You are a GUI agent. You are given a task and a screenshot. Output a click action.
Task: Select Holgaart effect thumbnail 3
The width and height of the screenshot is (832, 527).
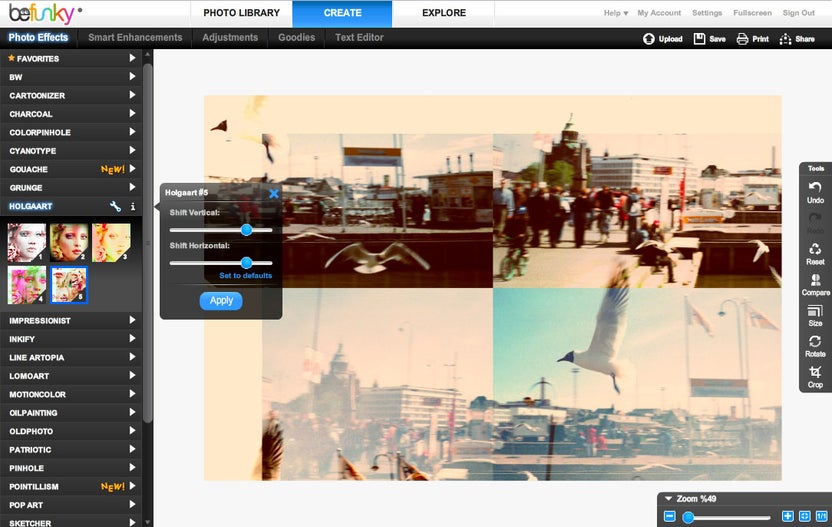pos(111,243)
